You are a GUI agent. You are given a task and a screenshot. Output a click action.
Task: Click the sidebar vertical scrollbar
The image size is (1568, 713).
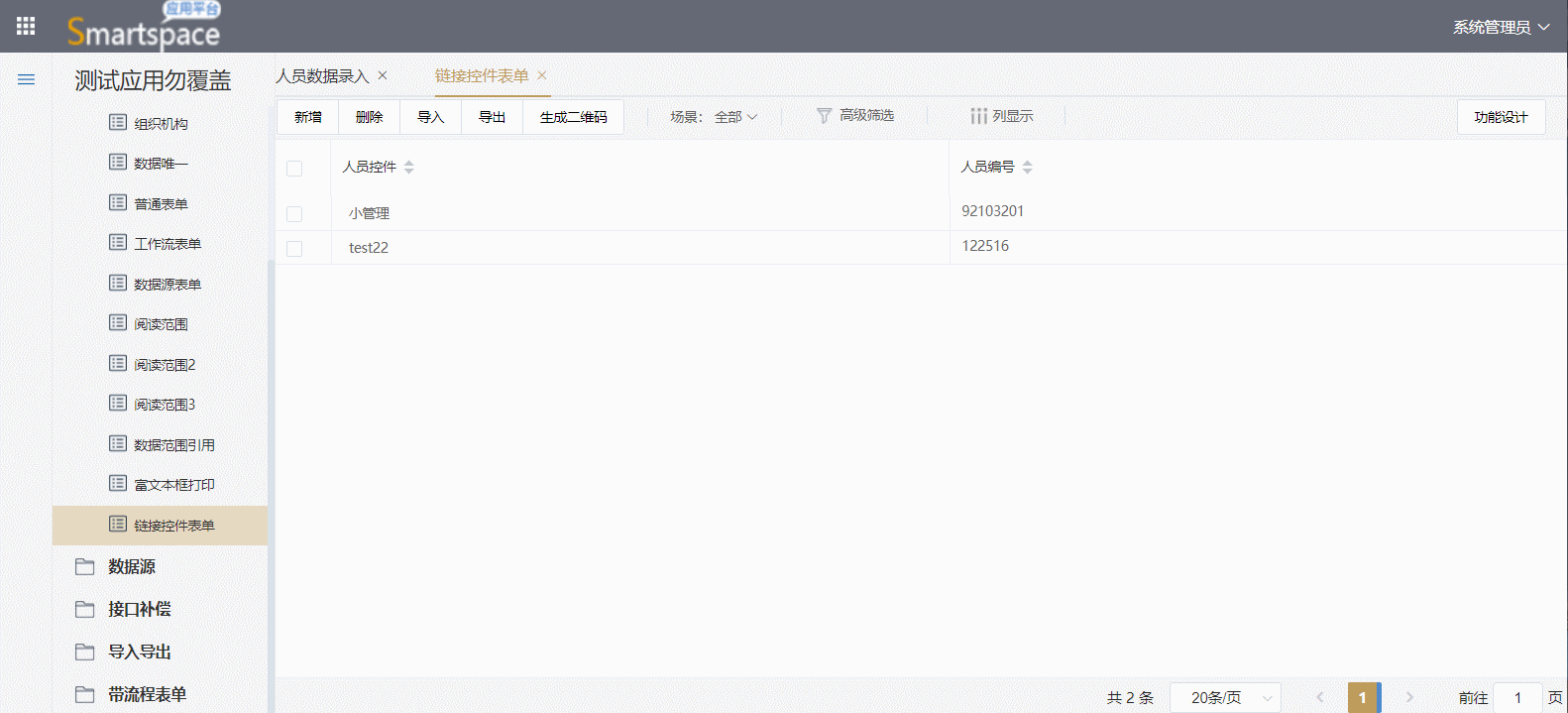pos(271,486)
